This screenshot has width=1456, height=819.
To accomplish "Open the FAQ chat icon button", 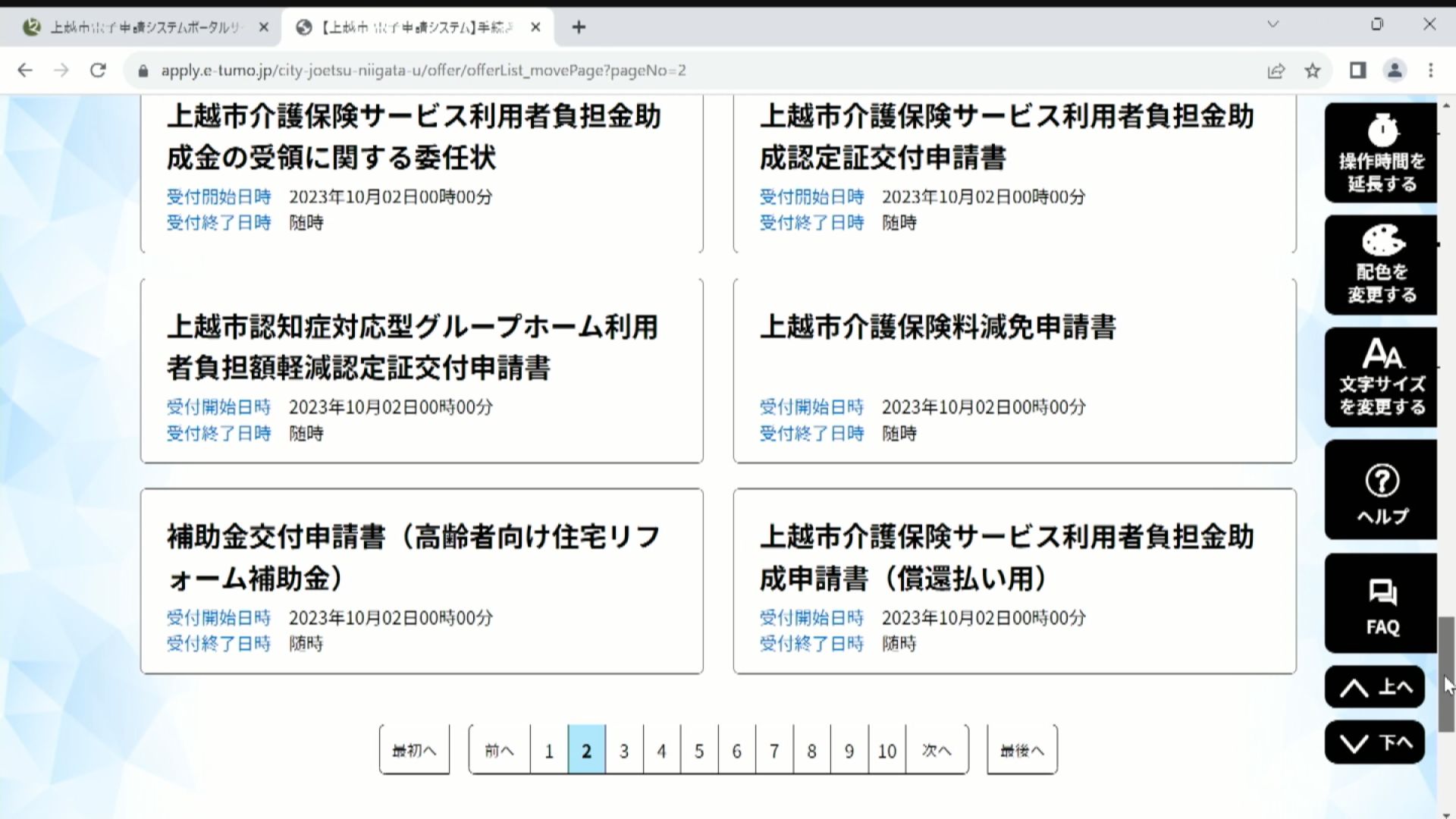I will pos(1381,603).
